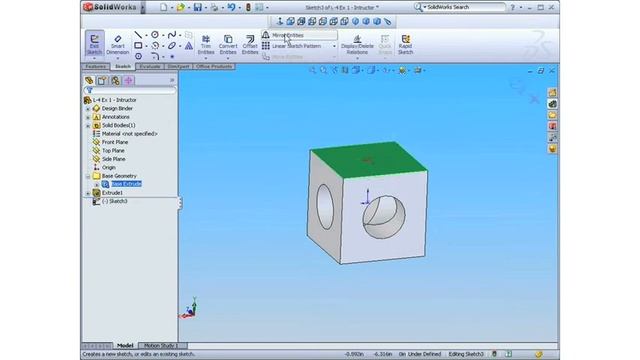Click the New document icon
Viewport: 640px width, 360px height.
(164, 7)
